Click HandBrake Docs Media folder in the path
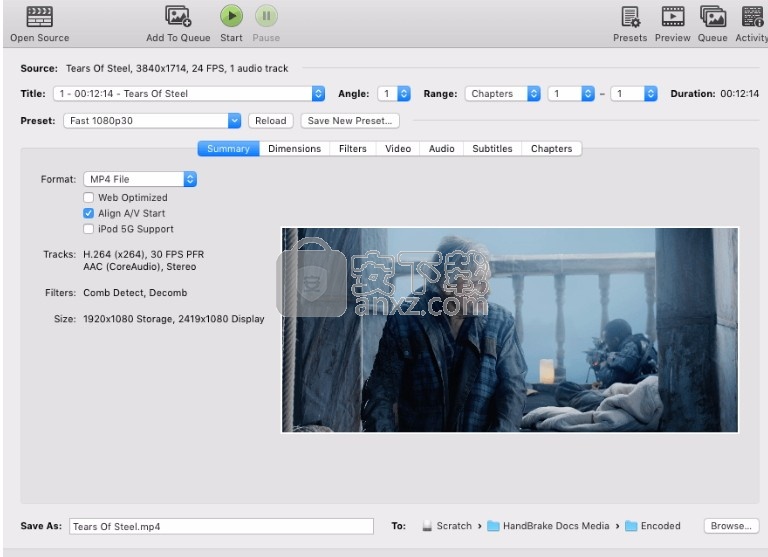Image resolution: width=768 pixels, height=557 pixels. 549,526
